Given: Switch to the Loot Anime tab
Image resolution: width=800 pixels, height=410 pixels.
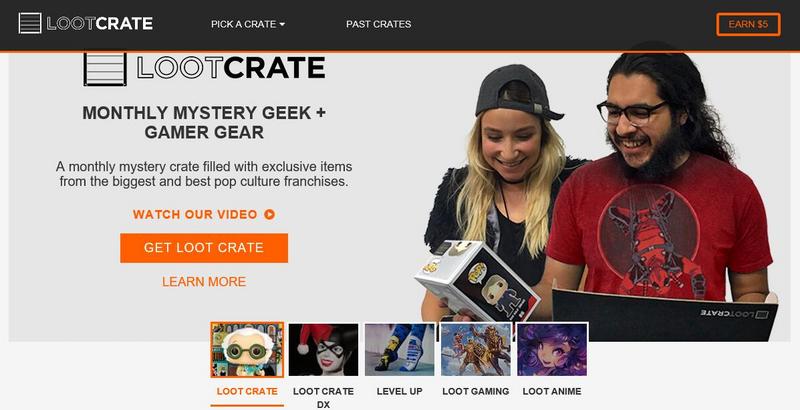Looking at the screenshot, I should (x=552, y=391).
